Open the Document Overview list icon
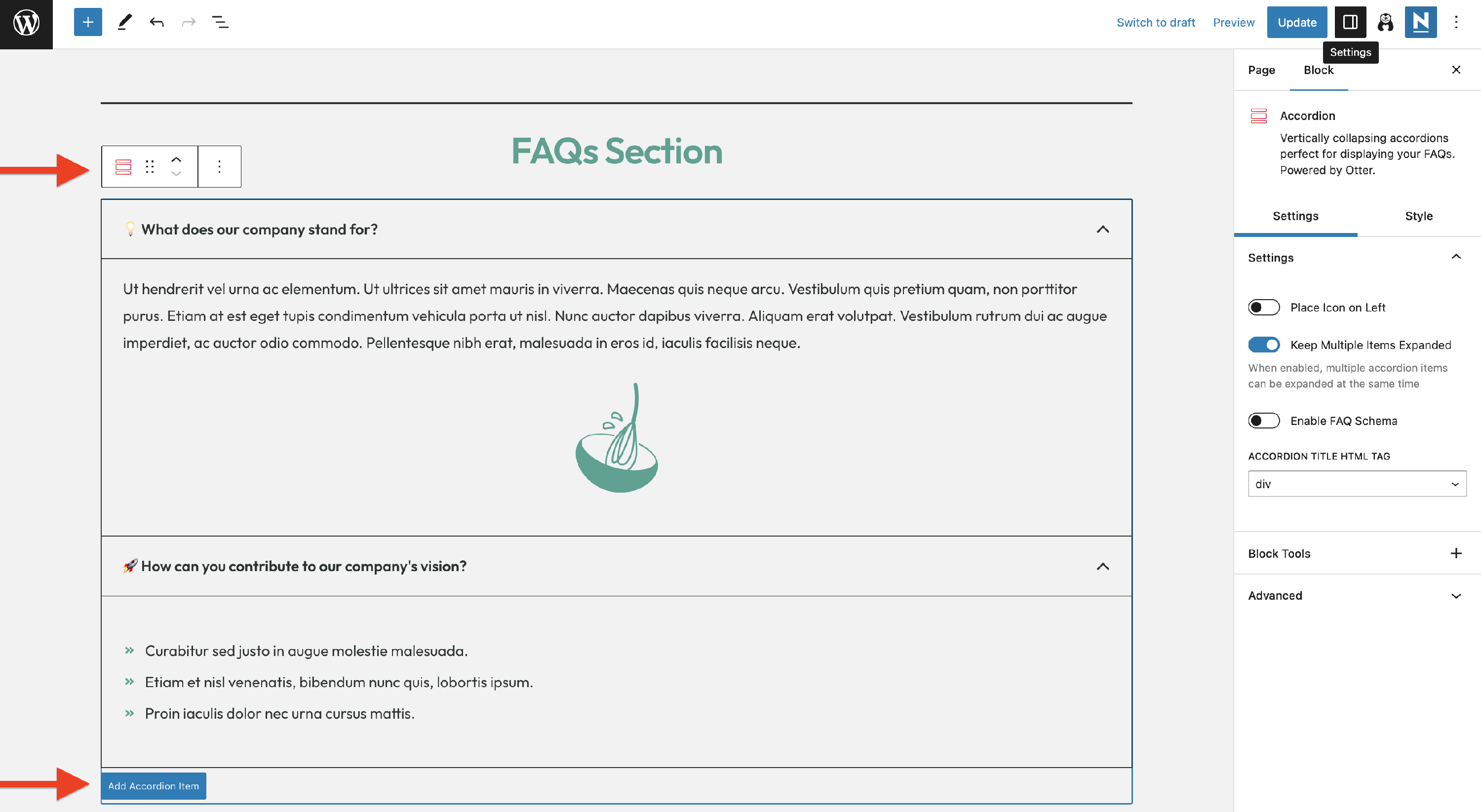This screenshot has height=812, width=1481. click(x=220, y=22)
